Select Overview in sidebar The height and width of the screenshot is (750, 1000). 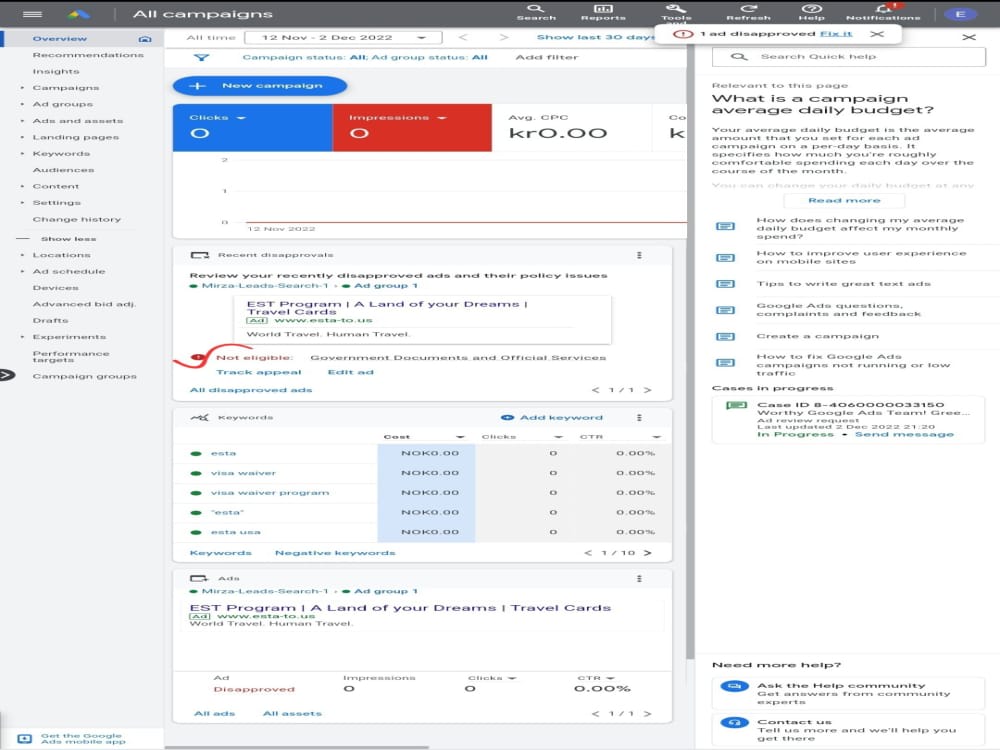[x=59, y=39]
